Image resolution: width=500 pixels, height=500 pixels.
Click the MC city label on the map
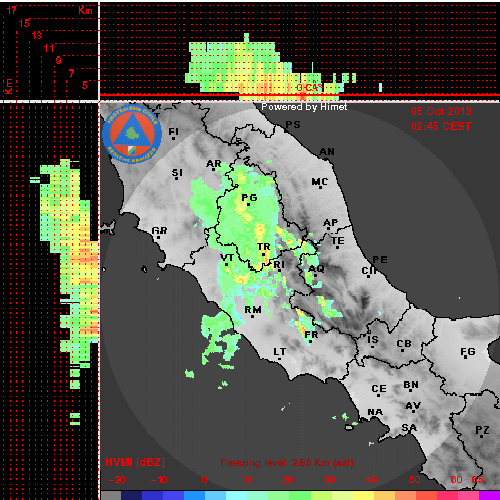point(319,182)
